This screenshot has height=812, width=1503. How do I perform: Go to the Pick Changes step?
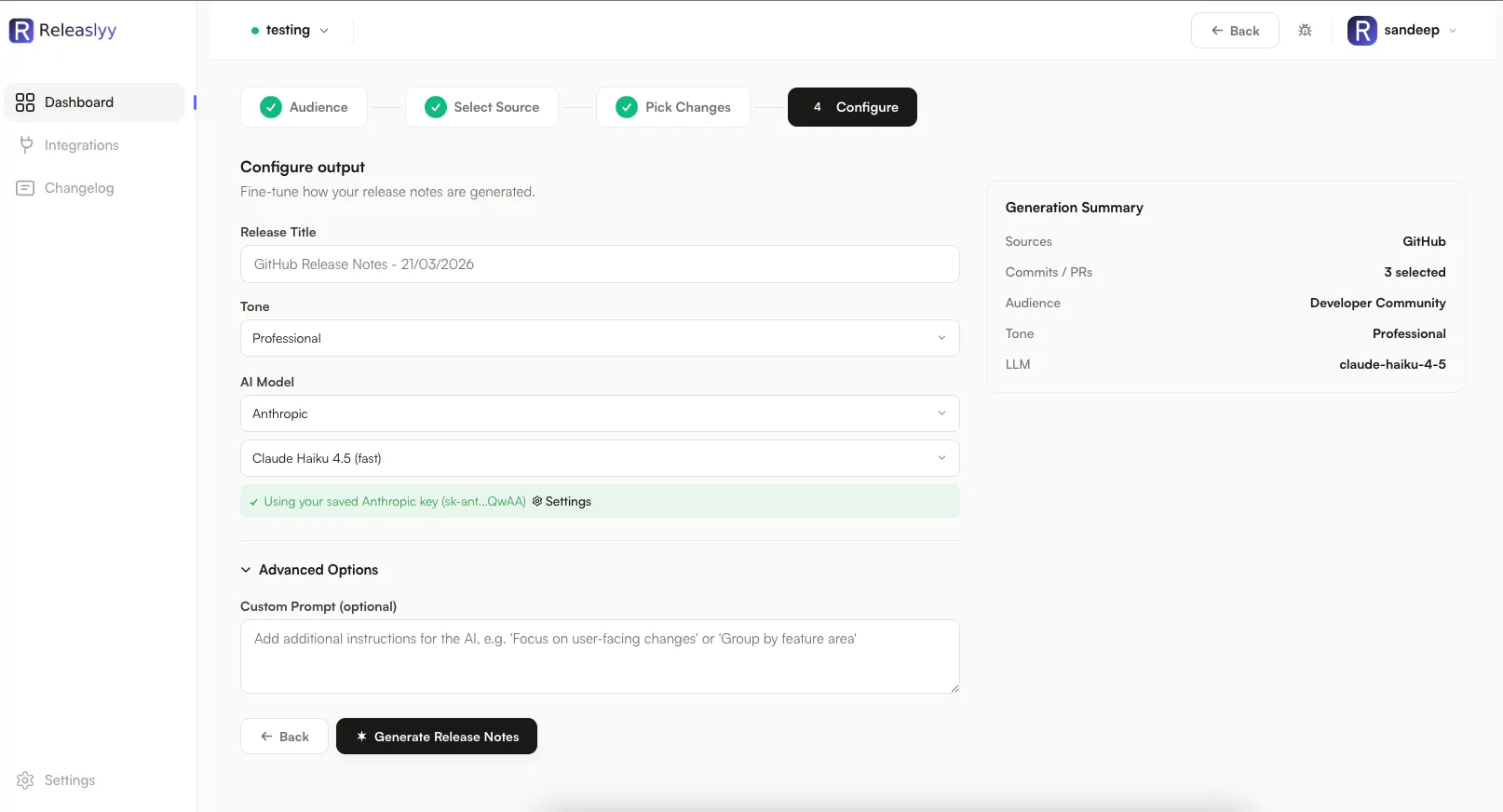tap(673, 107)
